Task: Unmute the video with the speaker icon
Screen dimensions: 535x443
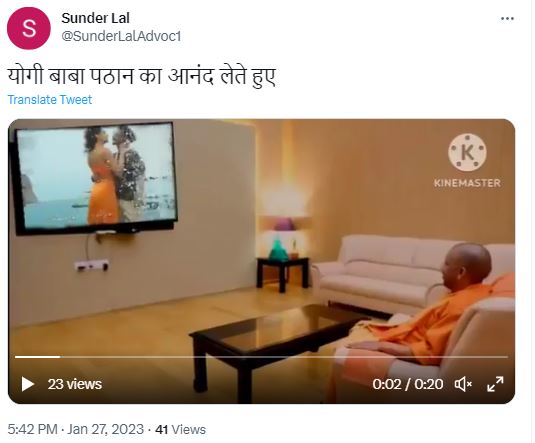Action: click(x=463, y=384)
